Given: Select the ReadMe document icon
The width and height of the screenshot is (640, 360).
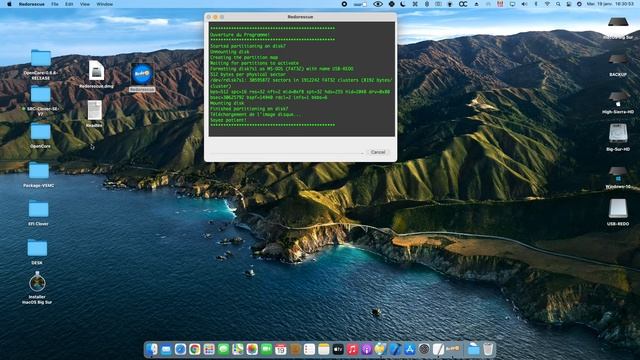Looking at the screenshot, I should point(95,110).
